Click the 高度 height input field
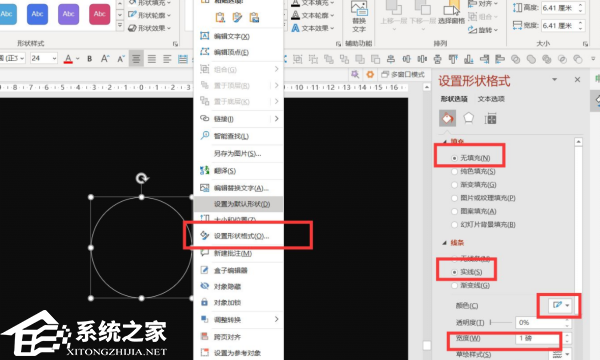Image resolution: width=600 pixels, height=360 pixels. click(x=559, y=8)
